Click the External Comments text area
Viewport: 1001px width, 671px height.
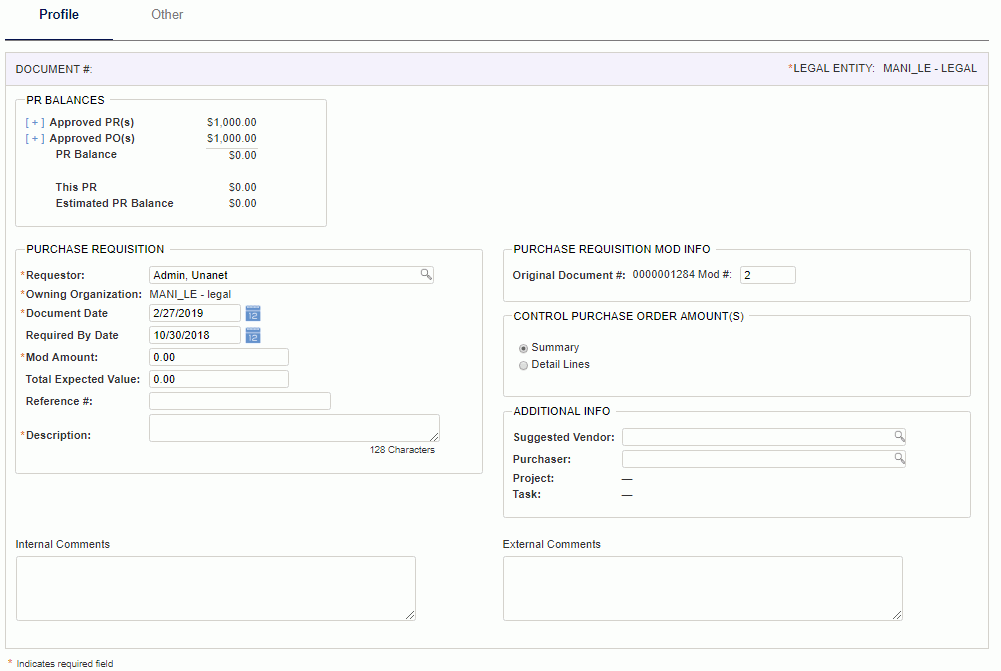click(703, 589)
